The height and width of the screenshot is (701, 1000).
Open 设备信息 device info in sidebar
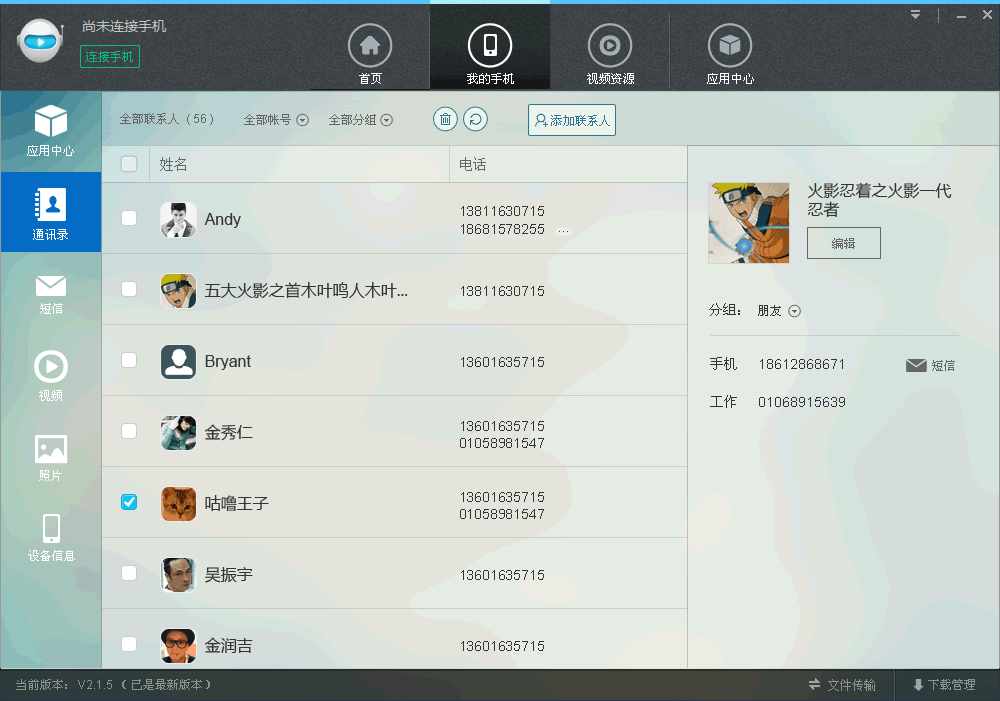click(x=51, y=538)
